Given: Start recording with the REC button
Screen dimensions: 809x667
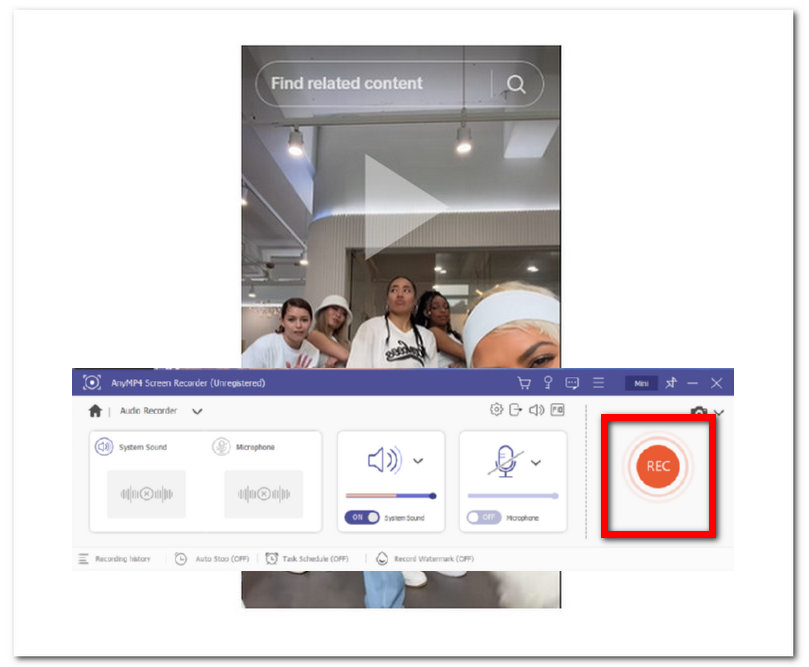Looking at the screenshot, I should coord(657,466).
